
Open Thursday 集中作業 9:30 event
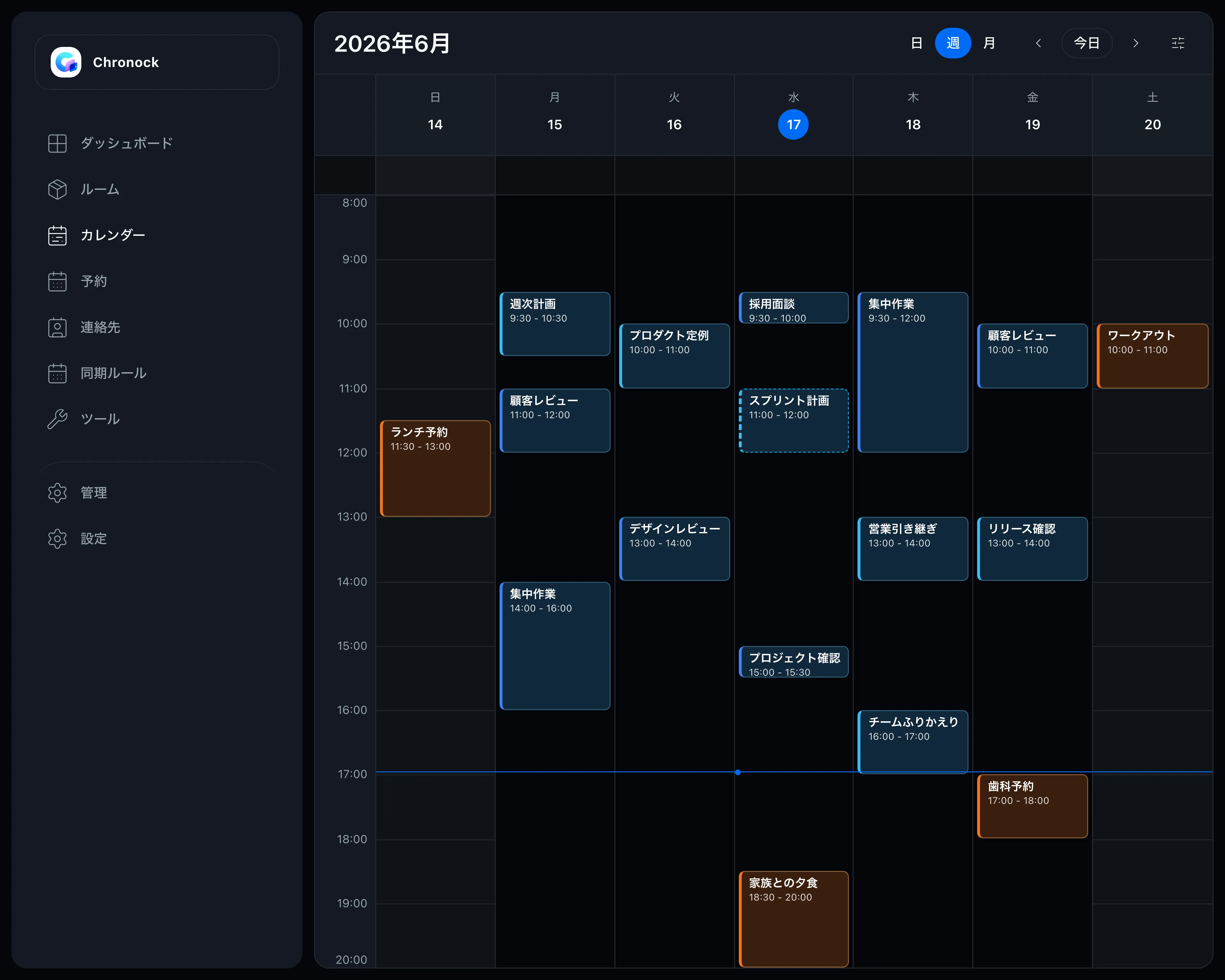click(x=913, y=372)
